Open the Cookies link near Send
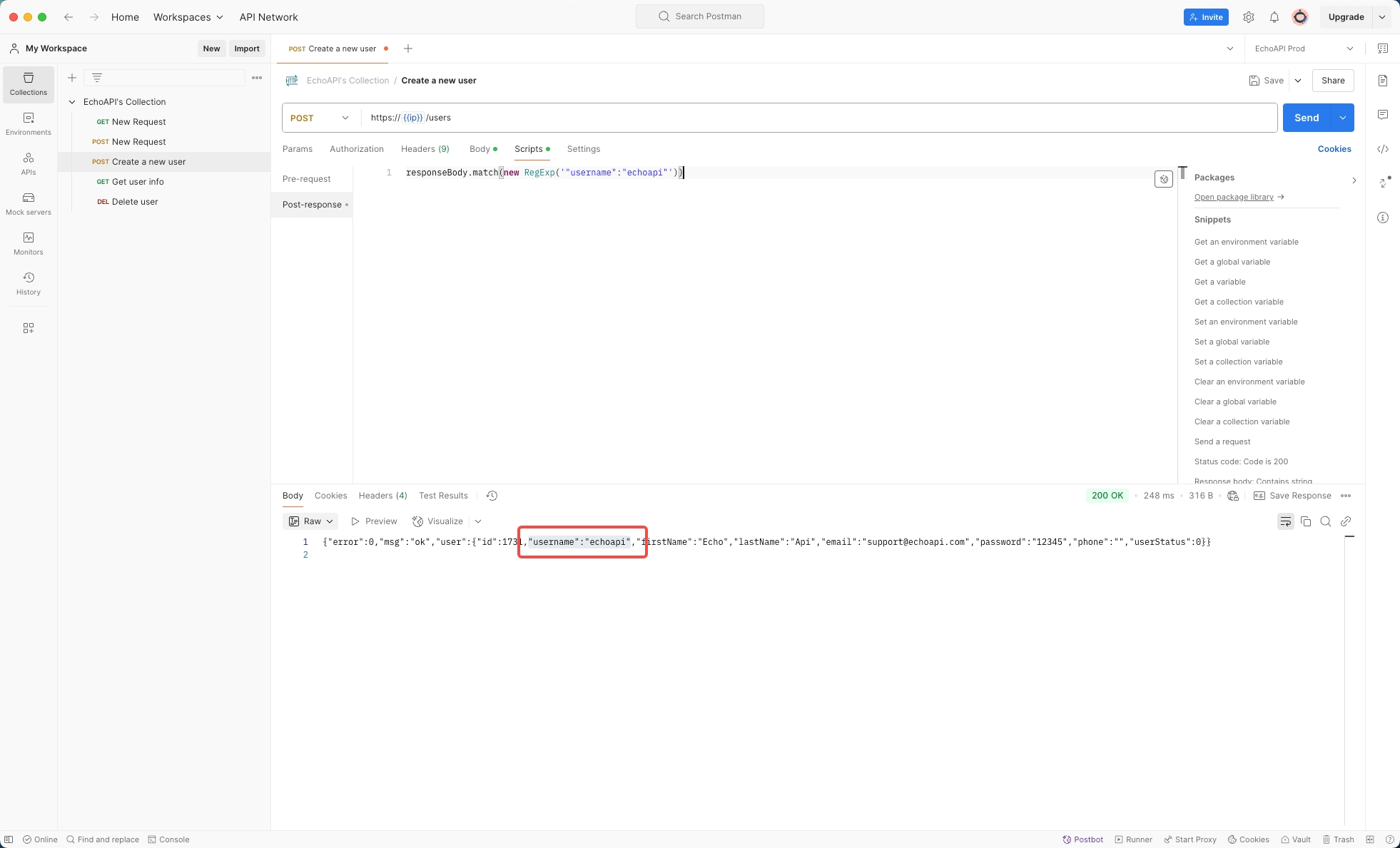The image size is (1400, 848). pyautogui.click(x=1334, y=149)
